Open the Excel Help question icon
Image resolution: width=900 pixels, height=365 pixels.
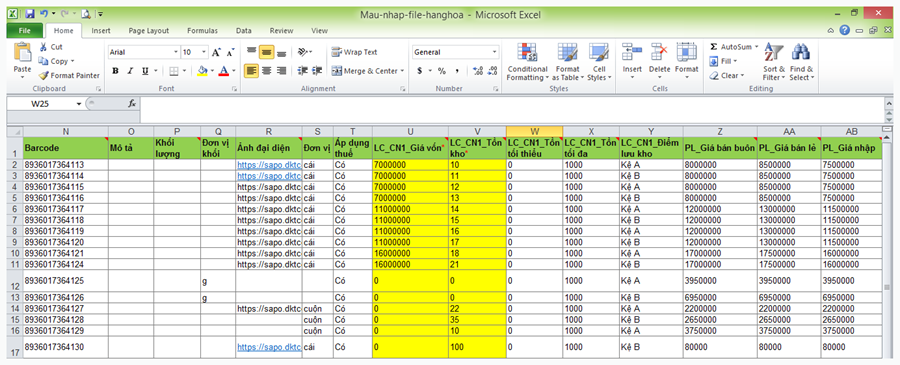pos(844,31)
